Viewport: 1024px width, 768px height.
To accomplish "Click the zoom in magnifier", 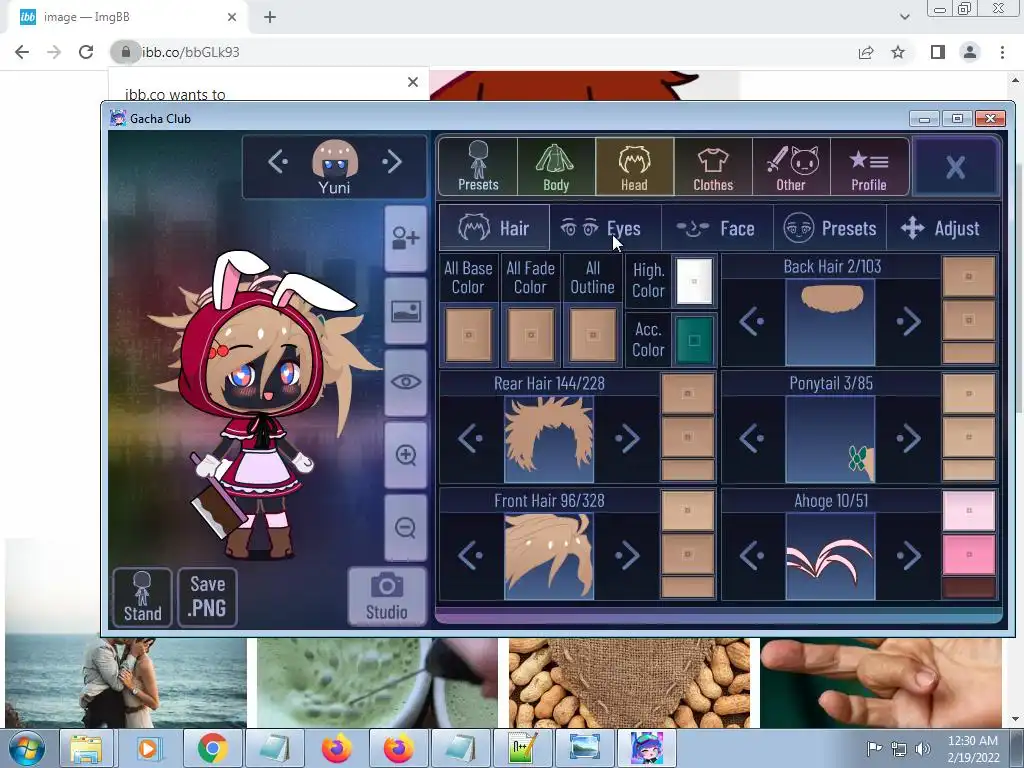I will [406, 455].
